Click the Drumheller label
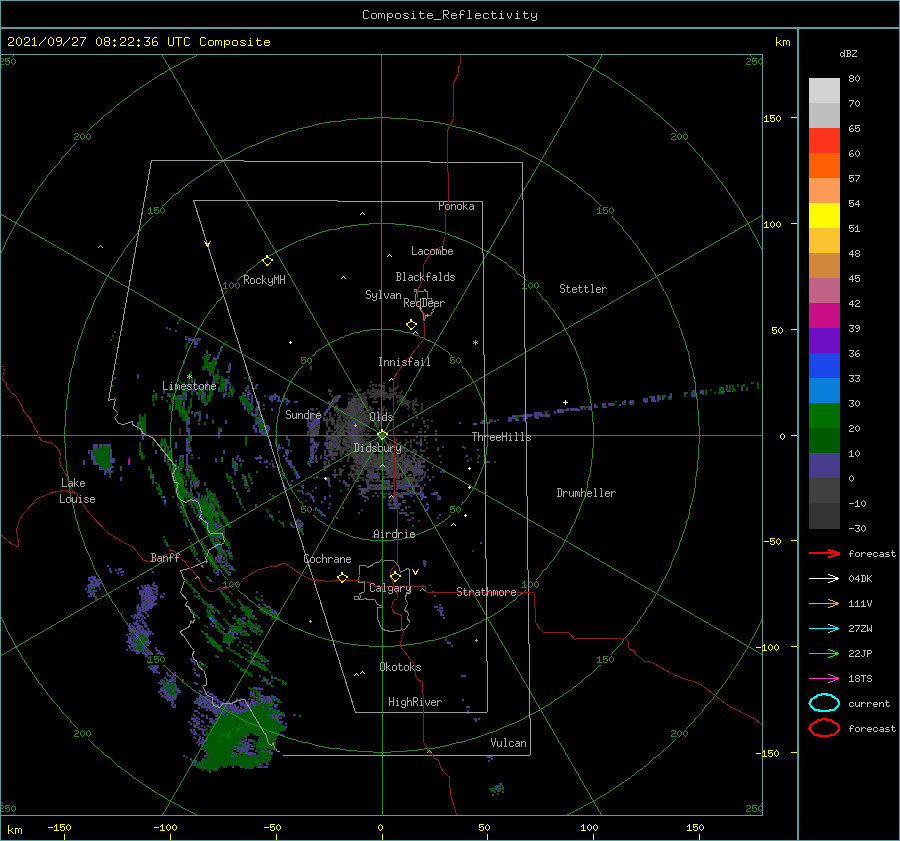 pyautogui.click(x=586, y=493)
